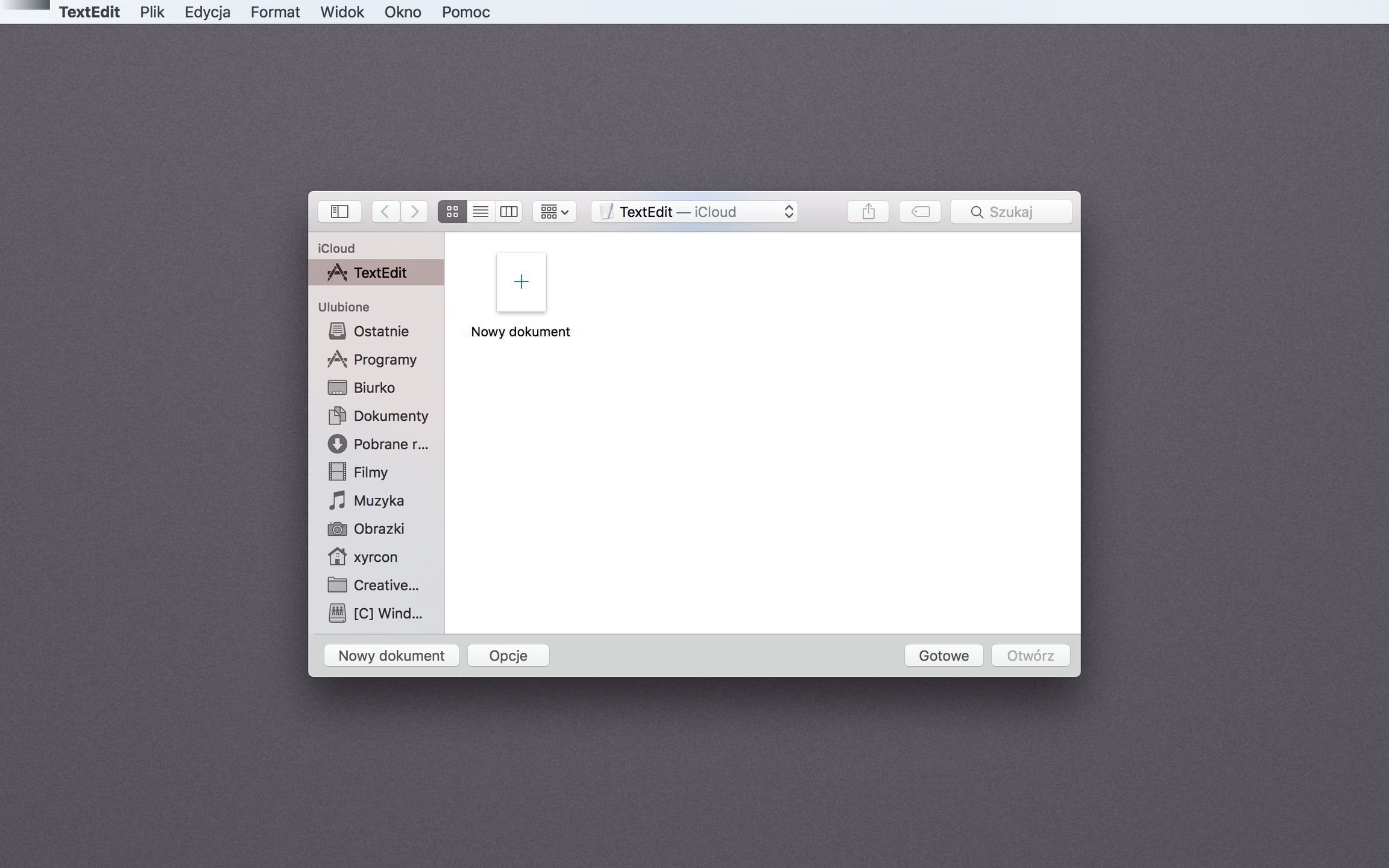Open the Muzyka folder in sidebar
The width and height of the screenshot is (1389, 868).
378,501
